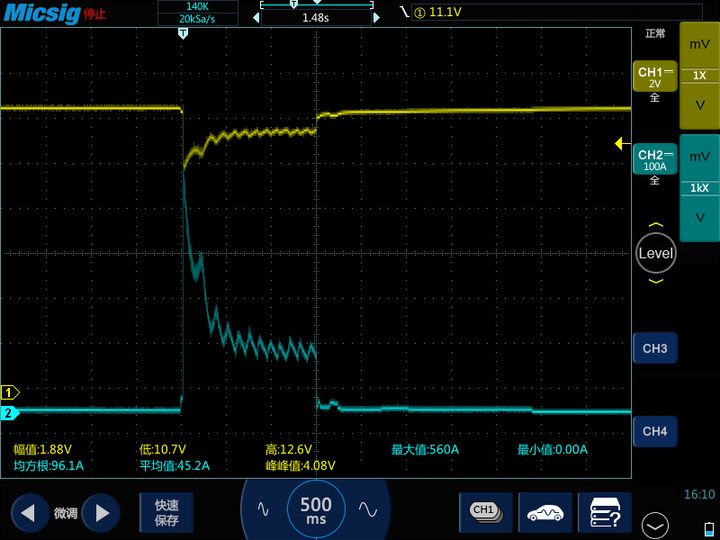Select low 10.7V measurement
720x540 pixels.
click(x=163, y=450)
